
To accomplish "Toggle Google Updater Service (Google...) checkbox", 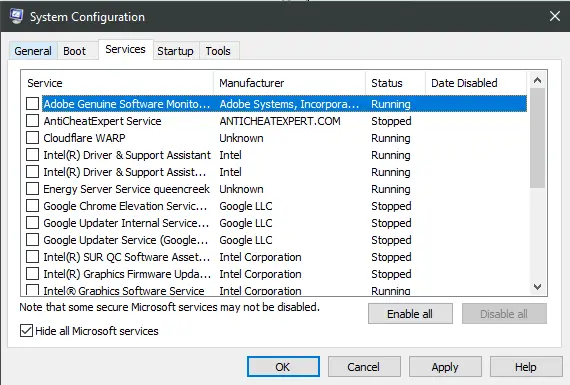I will pyautogui.click(x=32, y=240).
